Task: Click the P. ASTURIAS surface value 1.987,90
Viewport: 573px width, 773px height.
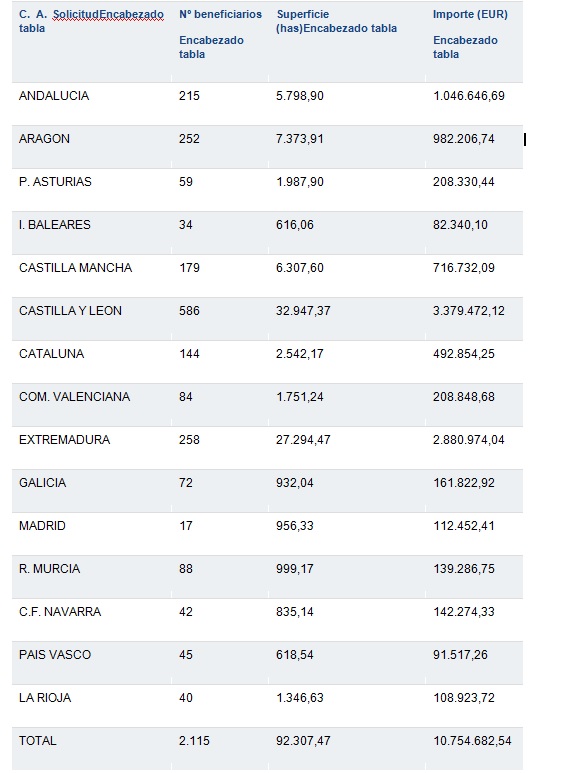Action: [x=299, y=181]
